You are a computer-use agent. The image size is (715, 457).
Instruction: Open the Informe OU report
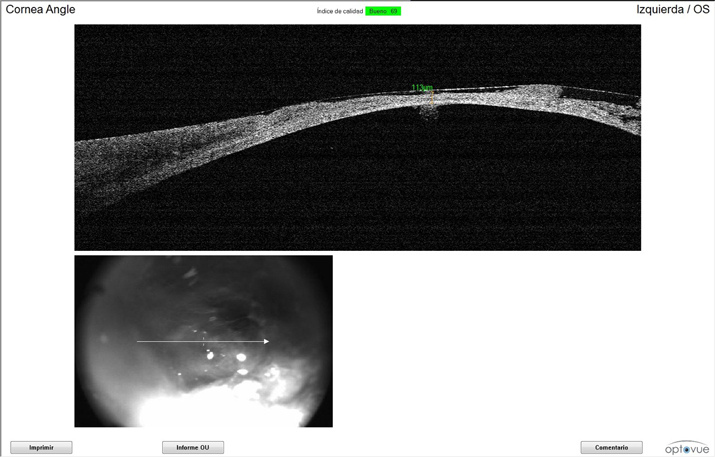click(x=193, y=448)
